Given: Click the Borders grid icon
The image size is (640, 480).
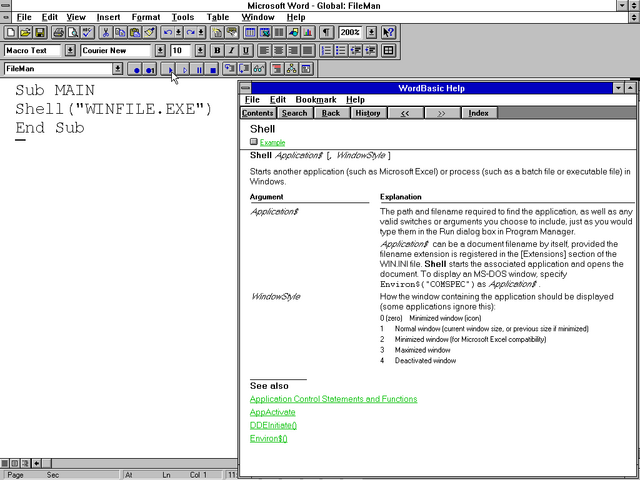Looking at the screenshot, I should (389, 51).
